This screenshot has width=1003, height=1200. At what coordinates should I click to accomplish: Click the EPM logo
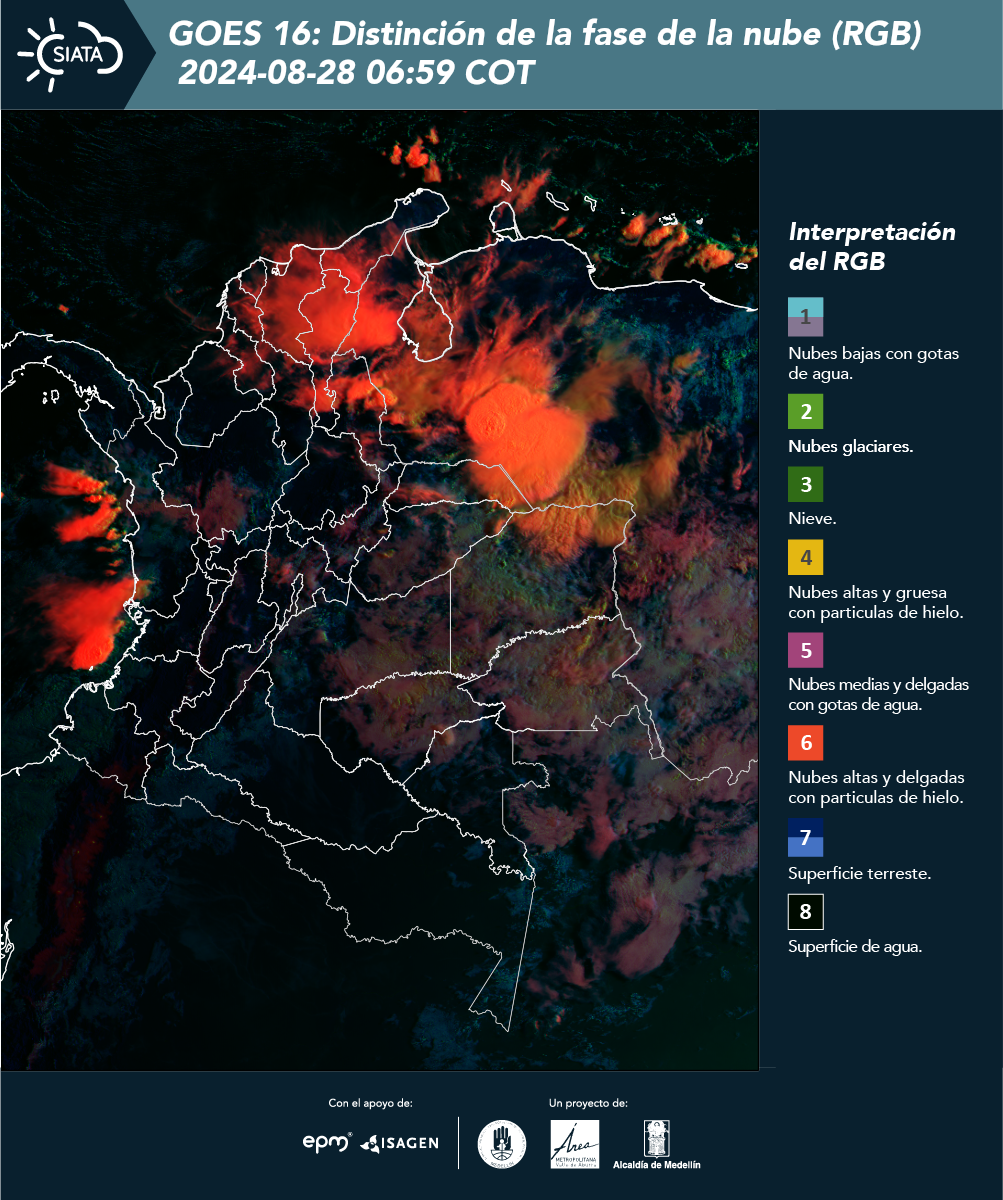coord(327,1142)
